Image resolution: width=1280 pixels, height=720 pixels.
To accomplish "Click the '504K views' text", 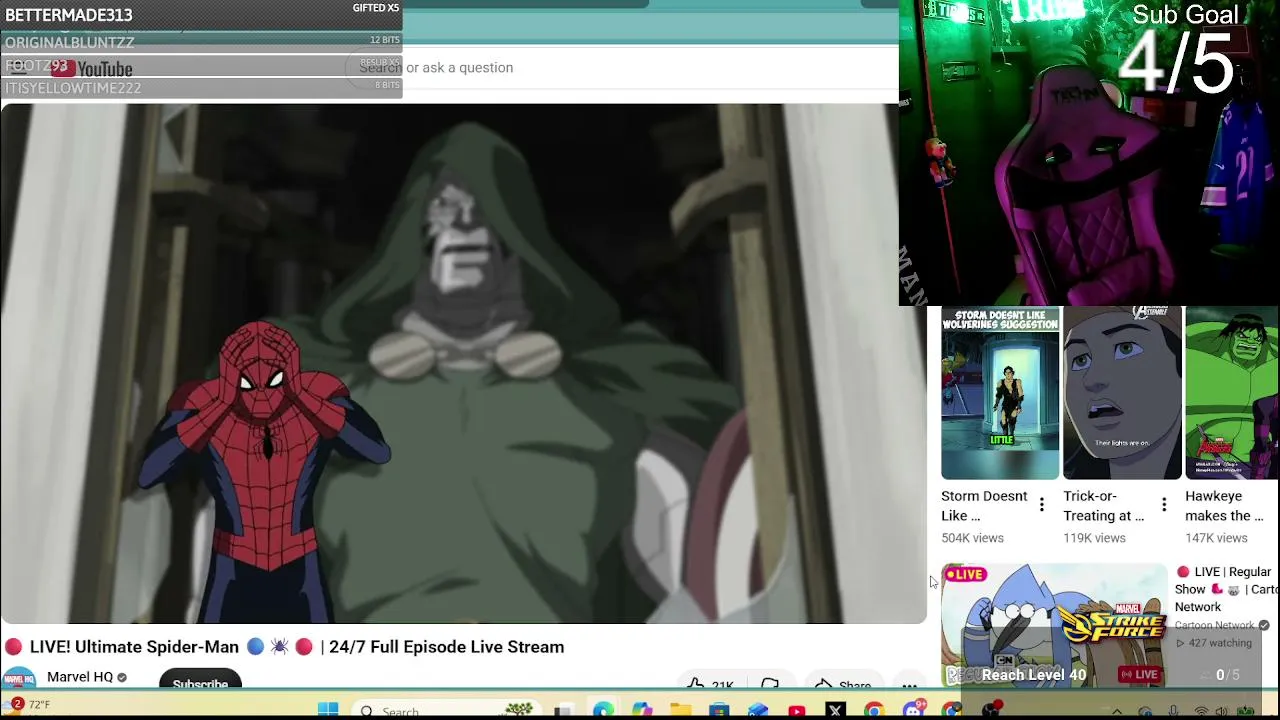I will point(972,538).
